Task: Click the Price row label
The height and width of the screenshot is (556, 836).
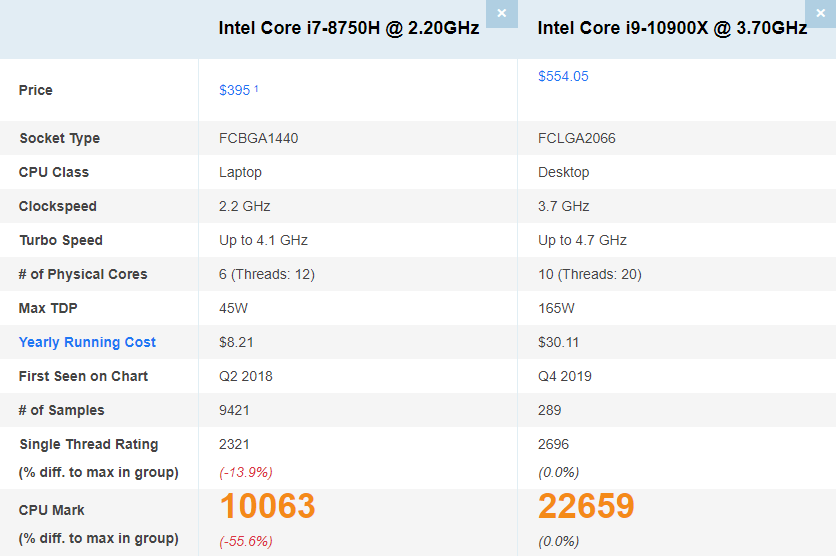Action: pyautogui.click(x=35, y=90)
